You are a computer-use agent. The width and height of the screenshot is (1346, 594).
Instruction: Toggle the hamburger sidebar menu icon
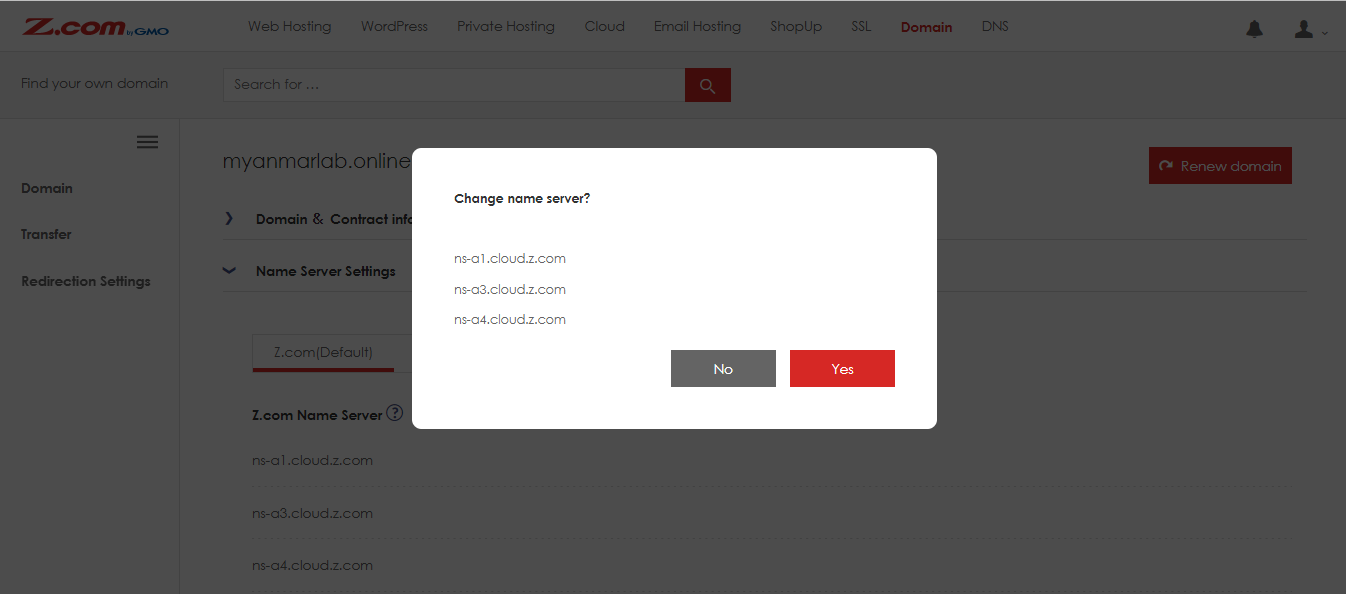point(147,142)
